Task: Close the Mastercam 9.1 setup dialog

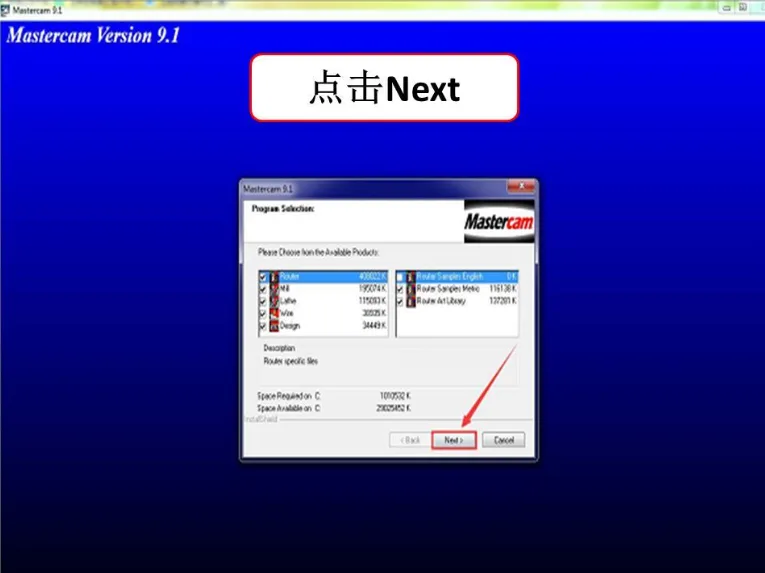Action: (521, 186)
